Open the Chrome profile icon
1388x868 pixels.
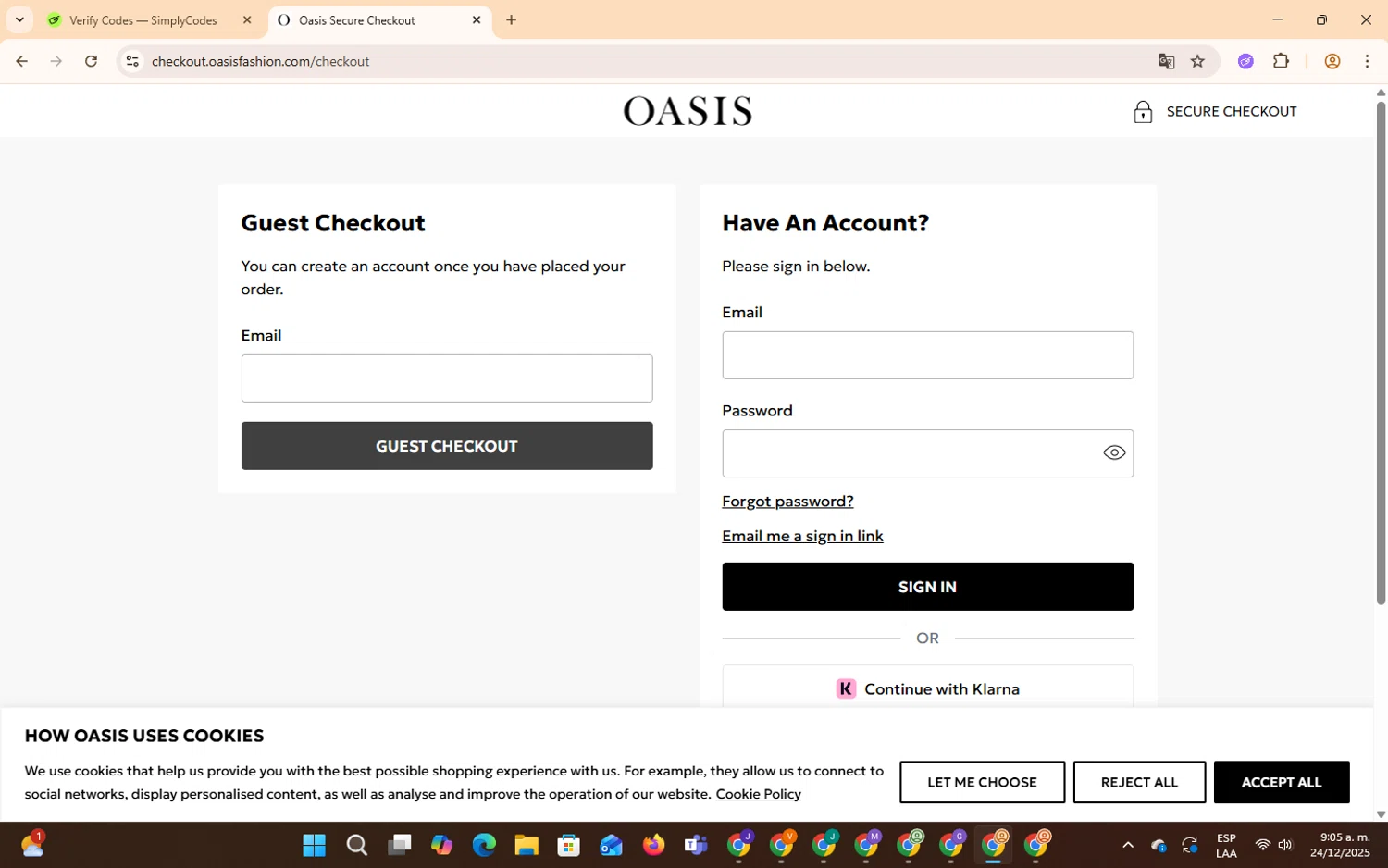(x=1332, y=61)
